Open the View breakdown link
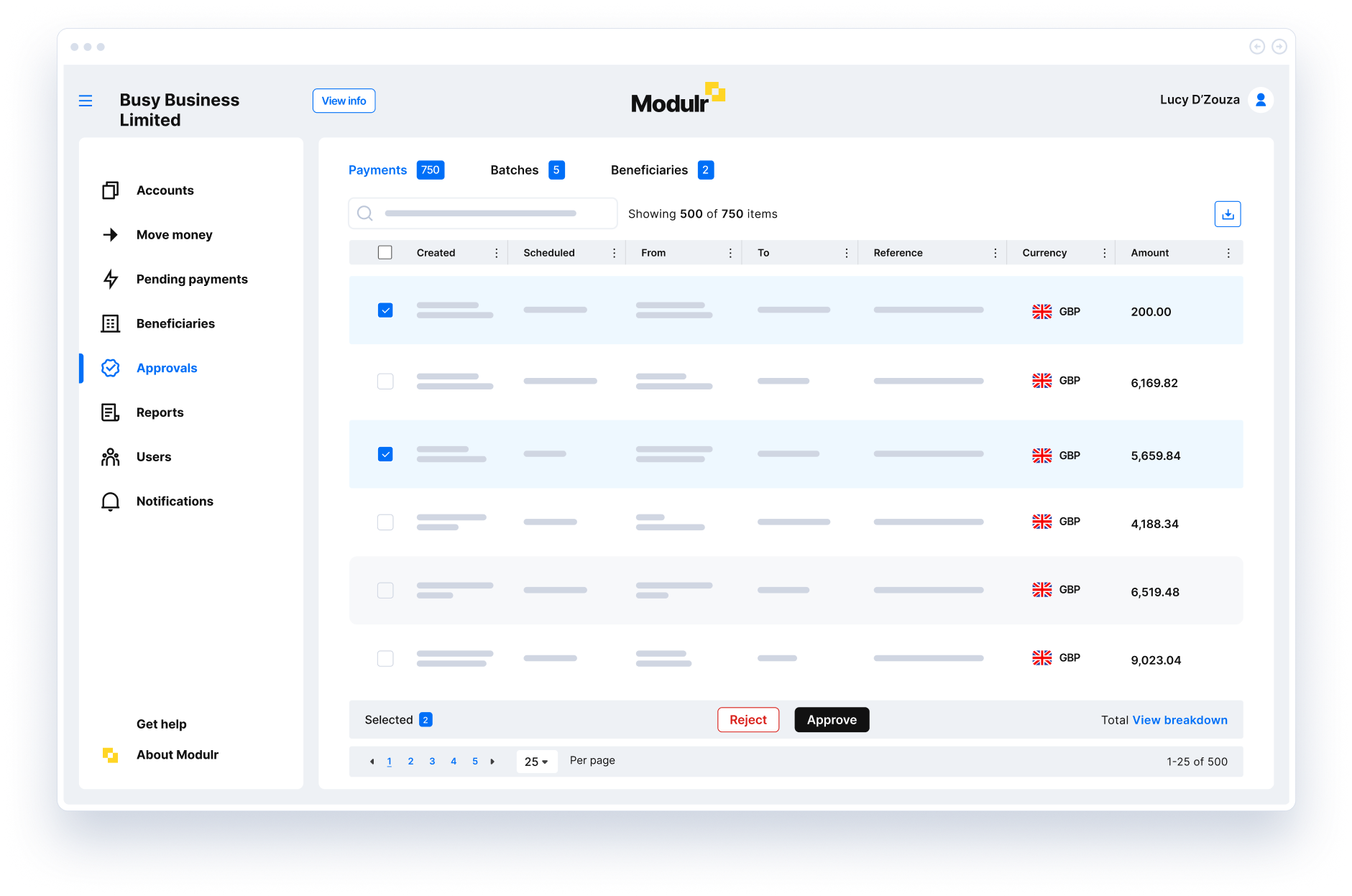1352x896 pixels. pos(1179,720)
